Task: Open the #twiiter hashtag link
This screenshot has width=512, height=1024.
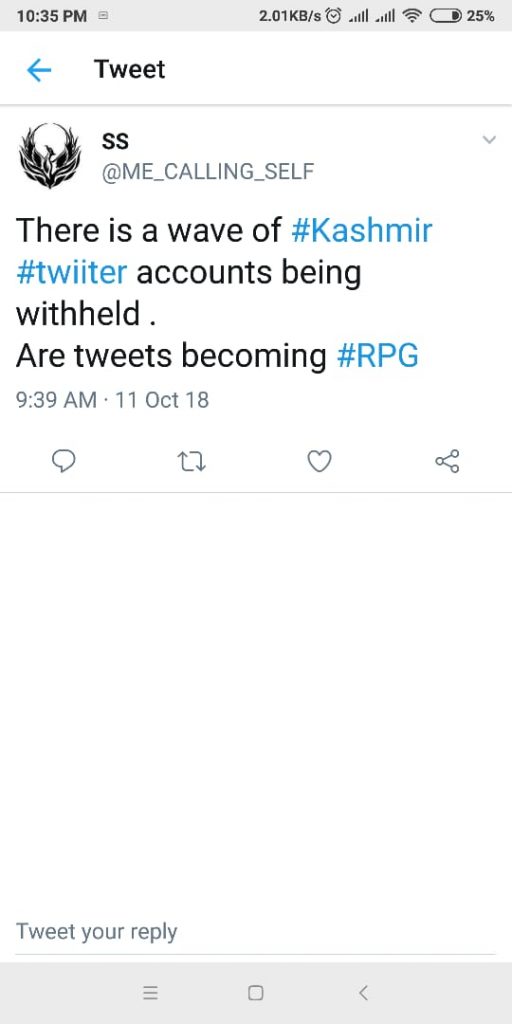Action: click(72, 273)
